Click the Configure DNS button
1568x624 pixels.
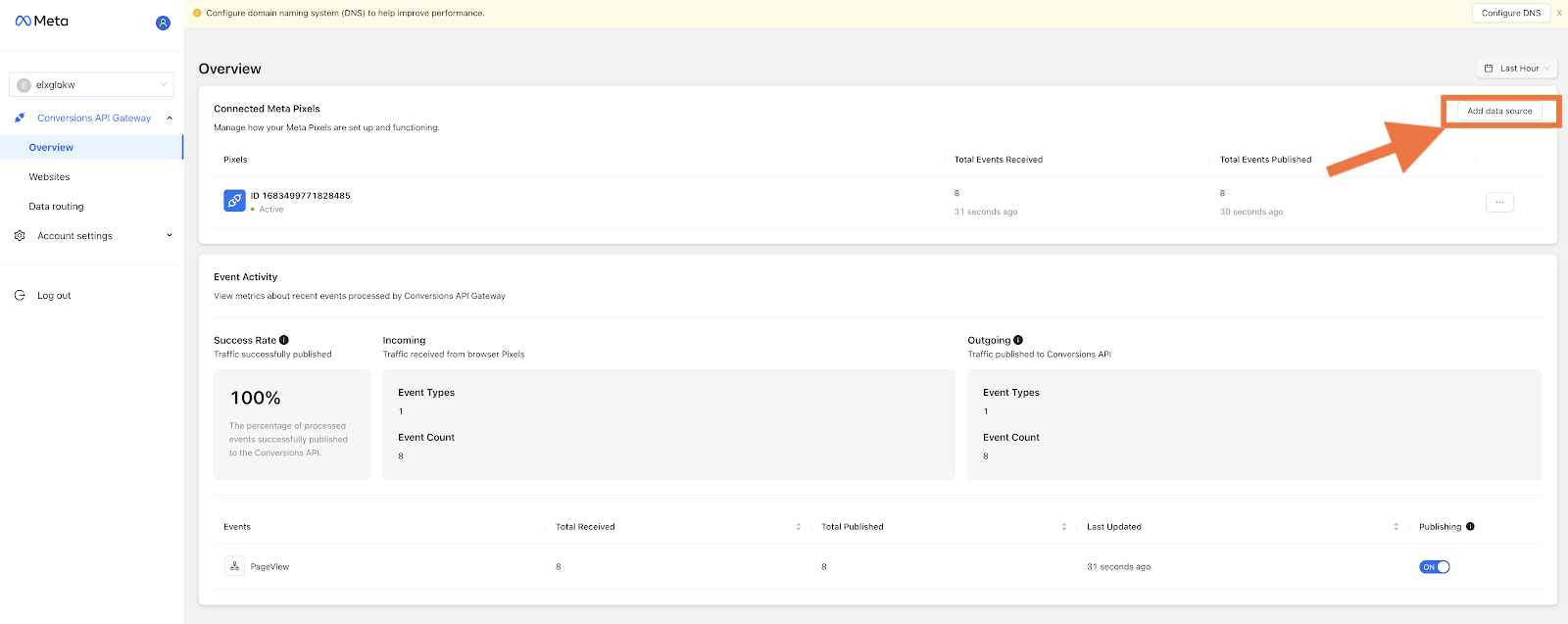(x=1511, y=13)
